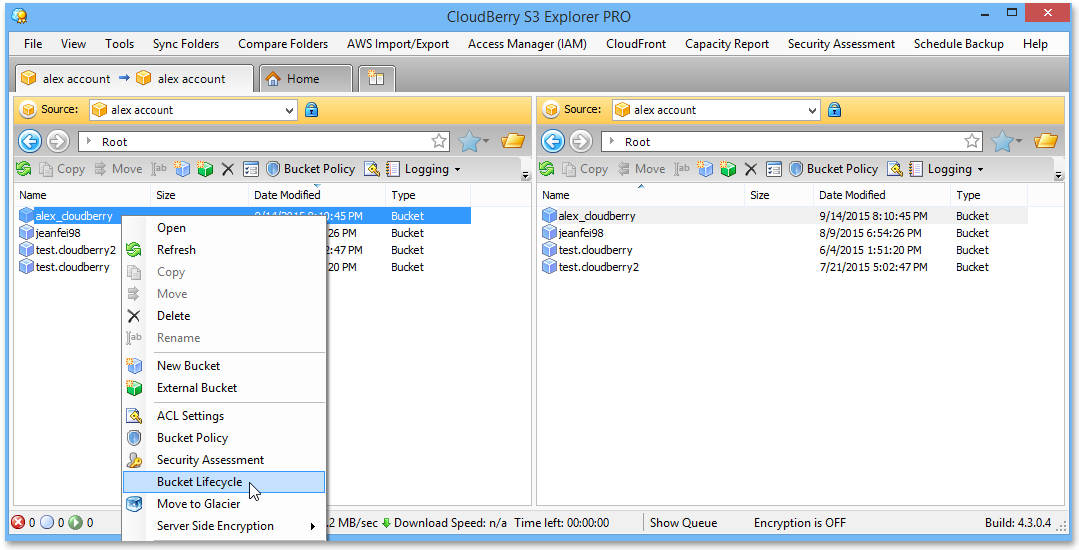Click into the left pane Root path field
The height and width of the screenshot is (550, 1079).
click(264, 142)
